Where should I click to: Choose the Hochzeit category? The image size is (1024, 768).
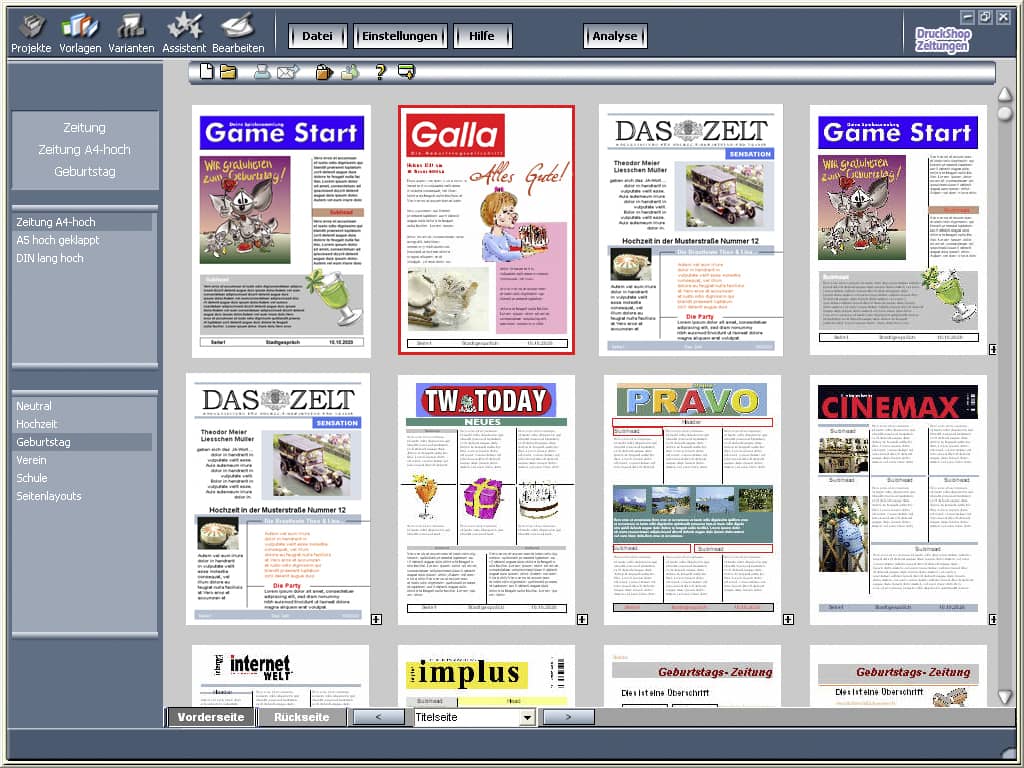(83, 424)
